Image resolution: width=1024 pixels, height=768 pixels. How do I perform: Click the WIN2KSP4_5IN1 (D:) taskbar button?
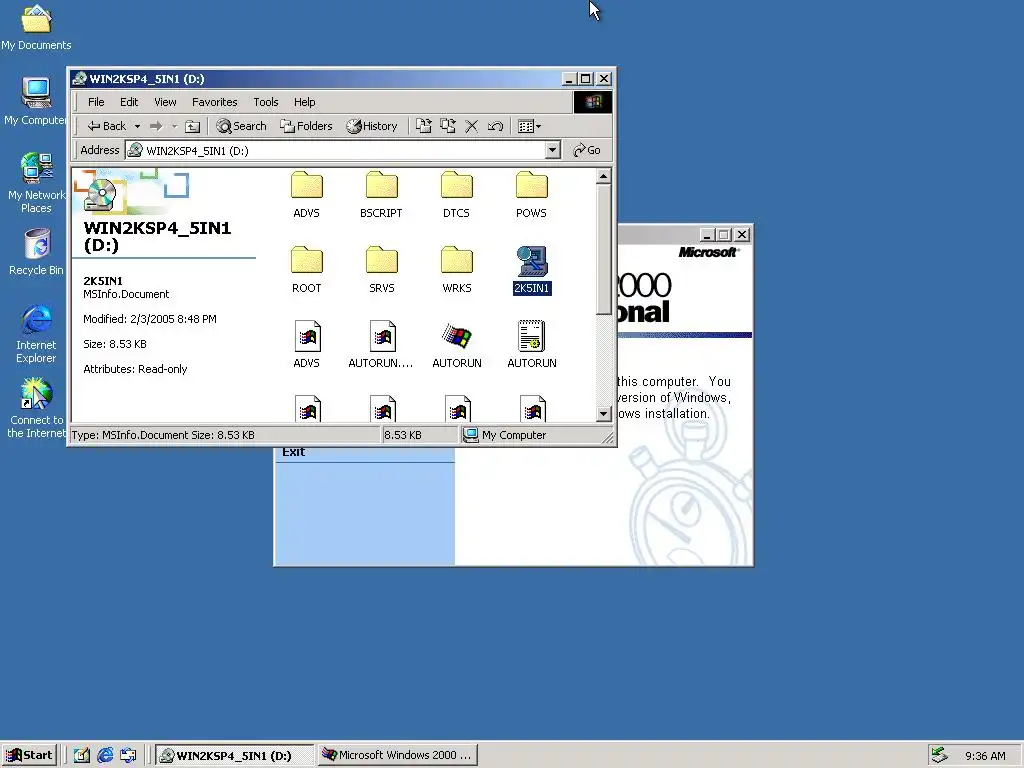pyautogui.click(x=234, y=755)
